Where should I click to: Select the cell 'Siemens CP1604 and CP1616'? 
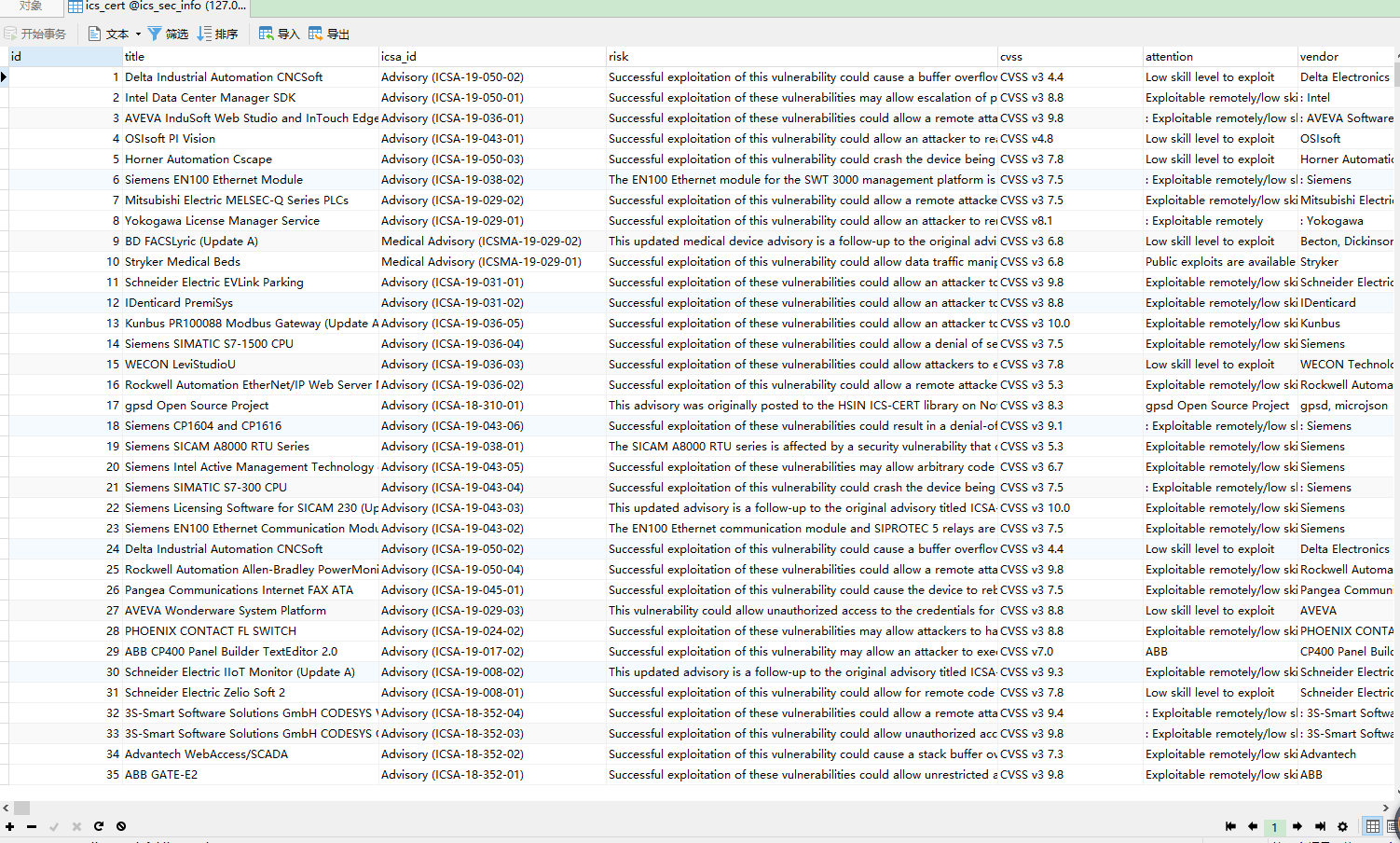click(250, 426)
